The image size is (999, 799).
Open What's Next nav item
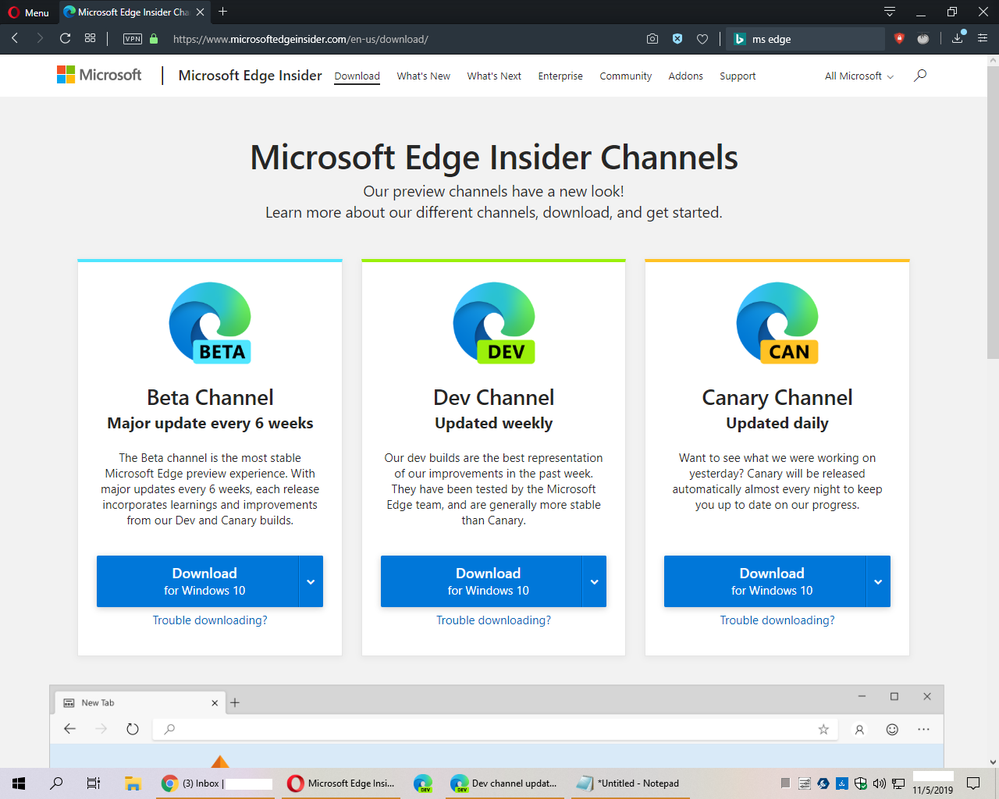click(494, 76)
